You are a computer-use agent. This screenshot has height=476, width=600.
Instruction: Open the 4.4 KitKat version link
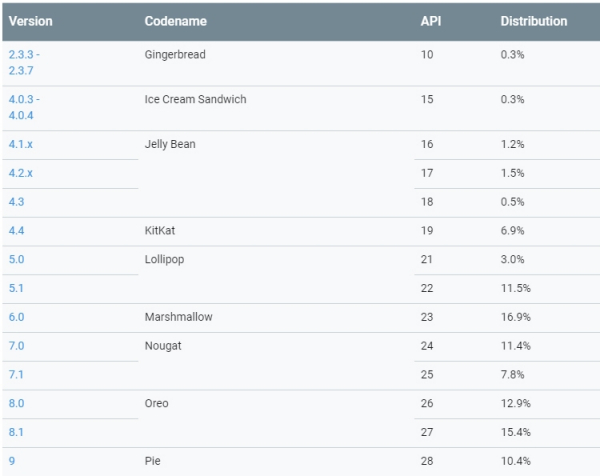tap(15, 231)
